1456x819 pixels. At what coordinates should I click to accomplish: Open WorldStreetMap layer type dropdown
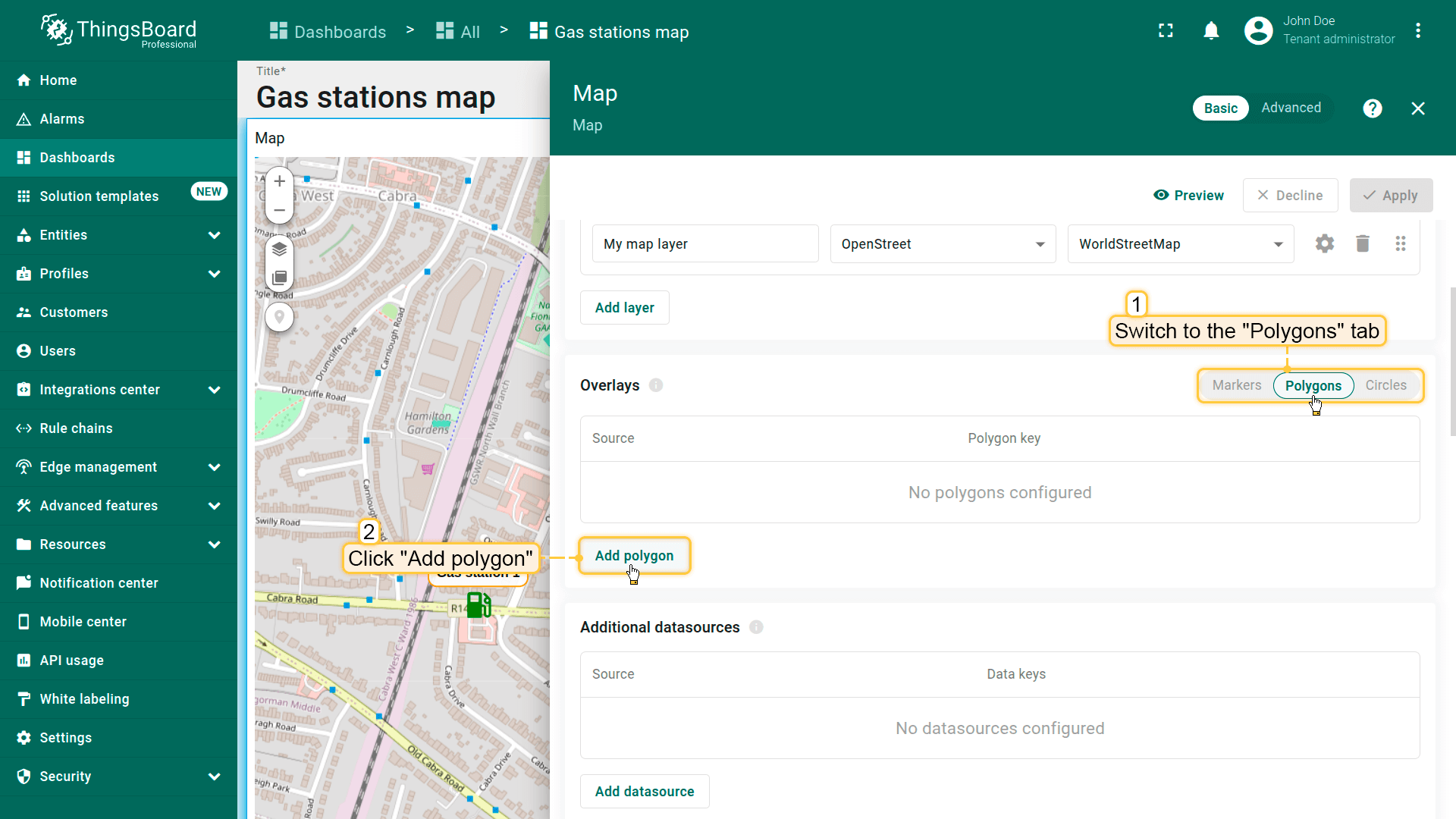tap(1180, 244)
